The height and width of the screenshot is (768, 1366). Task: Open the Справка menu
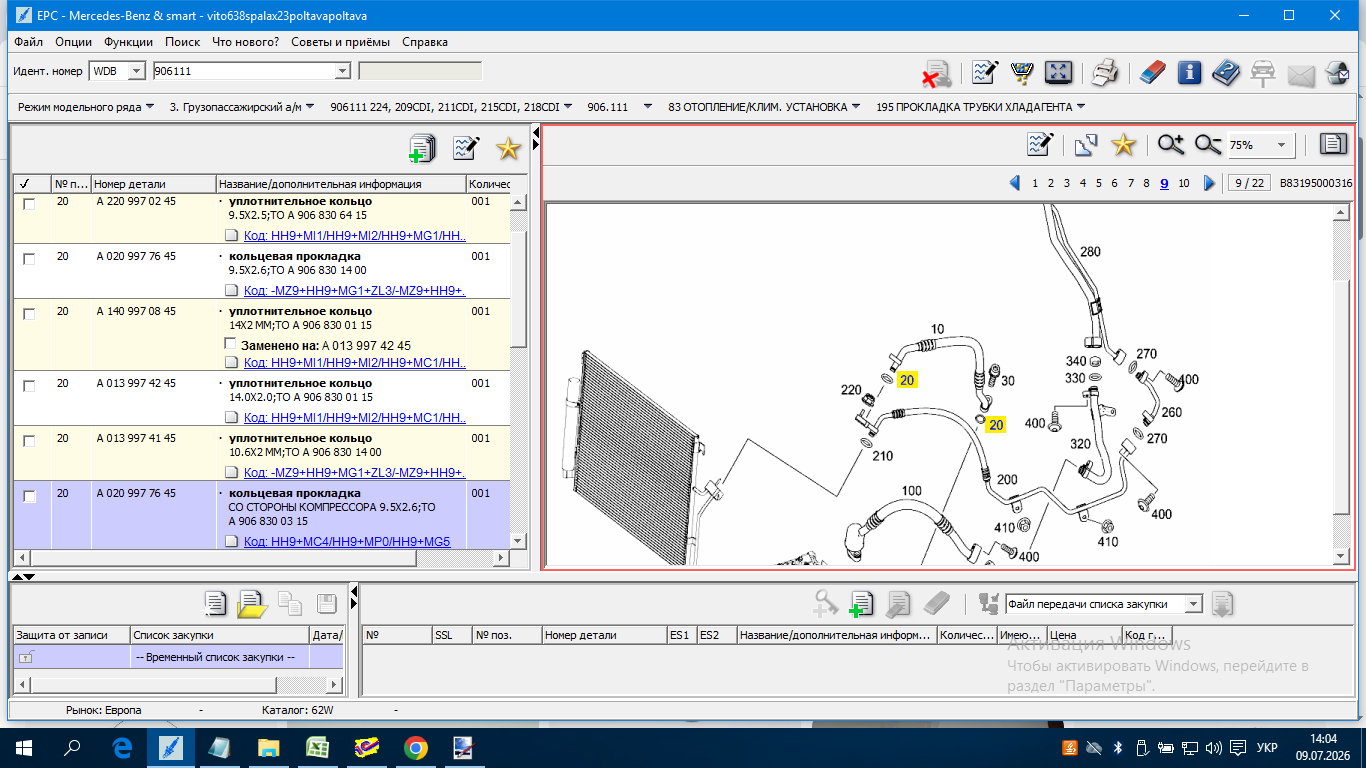click(425, 42)
